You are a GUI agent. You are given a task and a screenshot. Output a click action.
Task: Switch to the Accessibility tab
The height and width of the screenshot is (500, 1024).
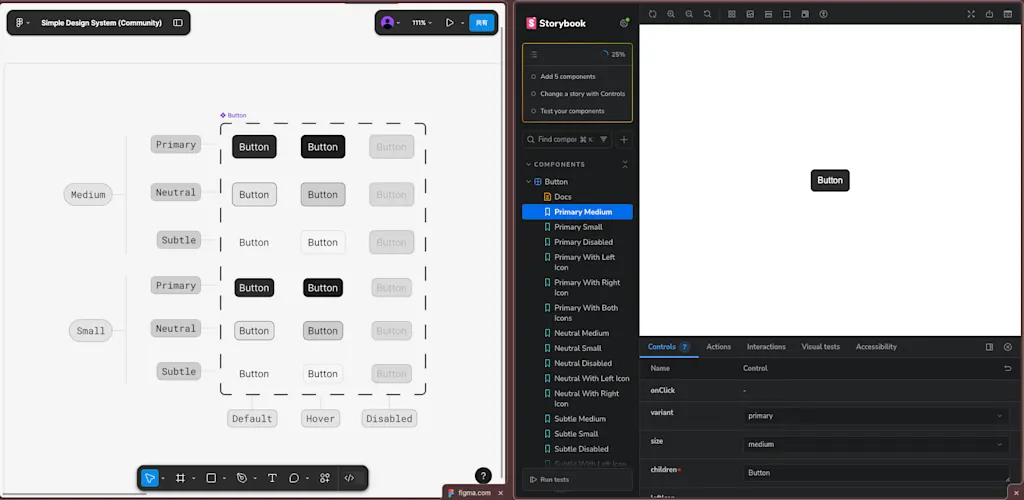(x=876, y=347)
